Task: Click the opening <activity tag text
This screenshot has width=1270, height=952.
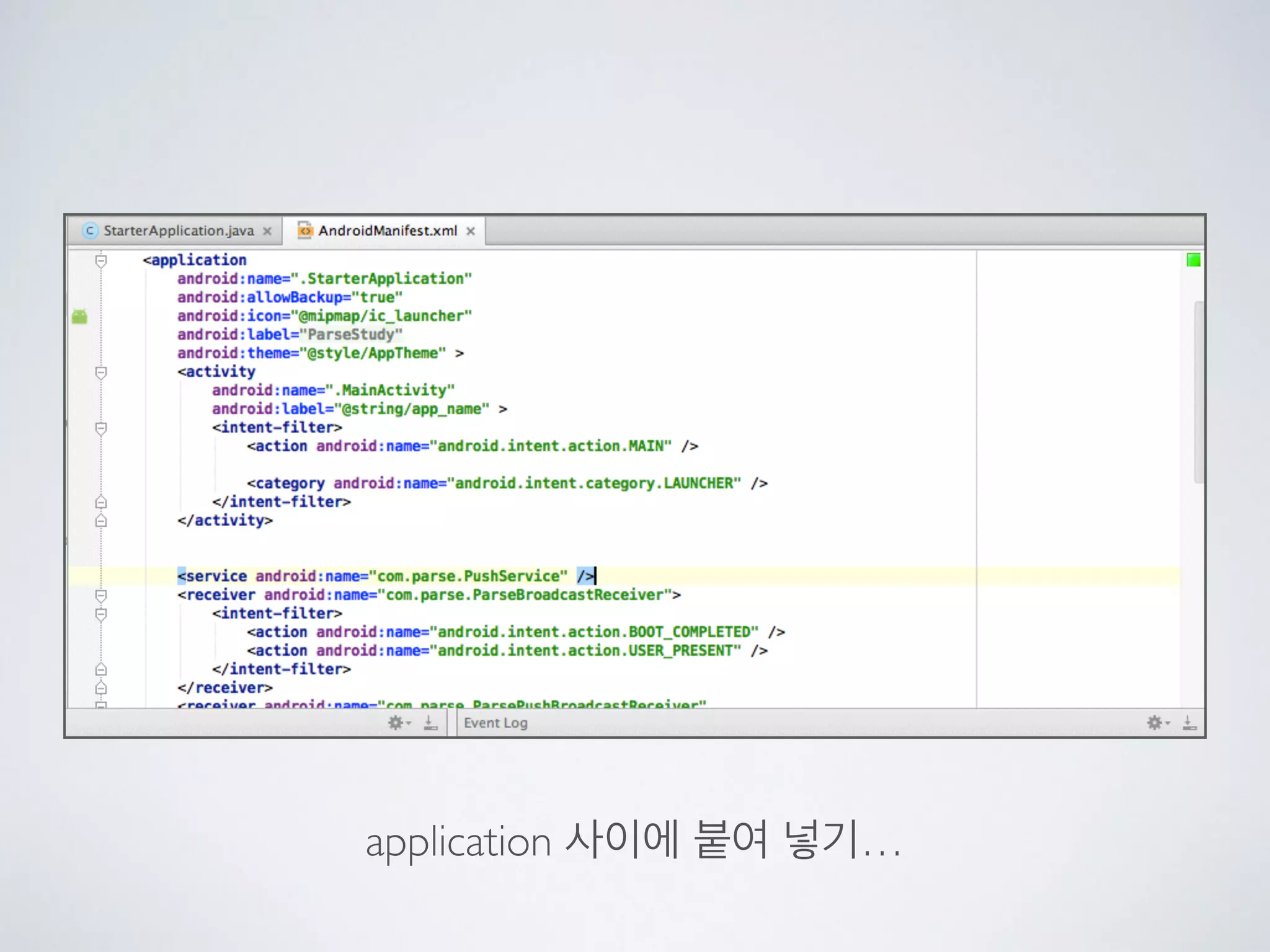Action: pyautogui.click(x=216, y=372)
